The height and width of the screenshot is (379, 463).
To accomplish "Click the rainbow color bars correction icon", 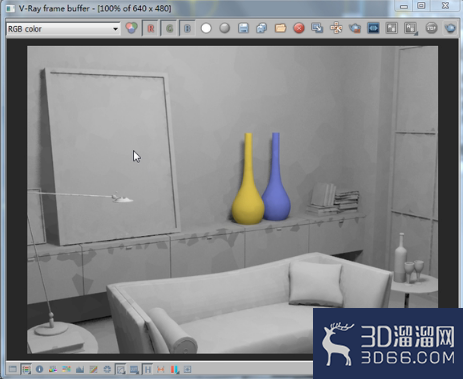I will pos(53,369).
